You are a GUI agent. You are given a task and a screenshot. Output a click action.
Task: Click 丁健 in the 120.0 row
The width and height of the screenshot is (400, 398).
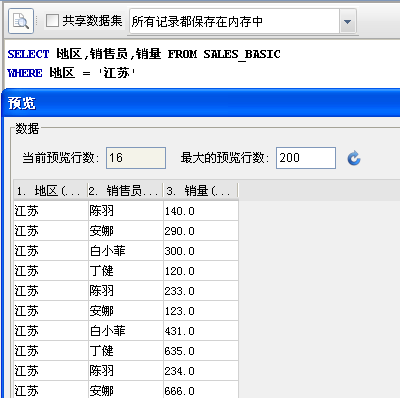(126, 271)
